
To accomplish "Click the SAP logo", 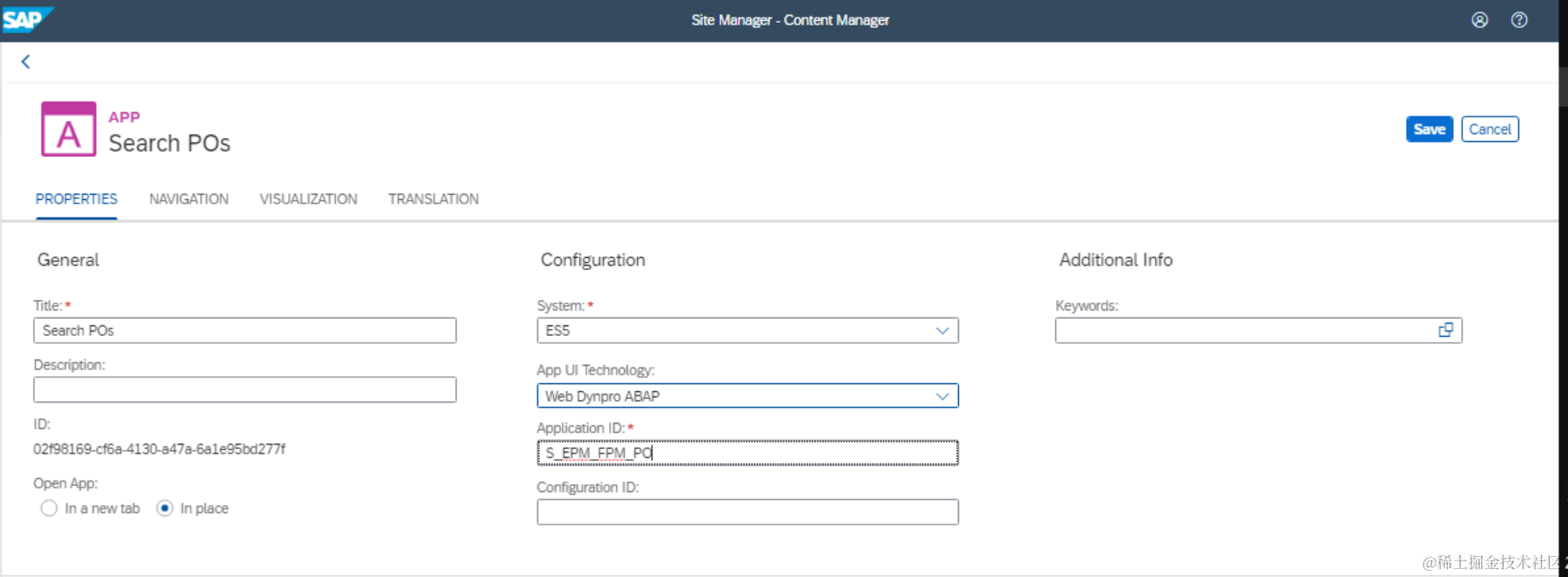I will click(26, 19).
